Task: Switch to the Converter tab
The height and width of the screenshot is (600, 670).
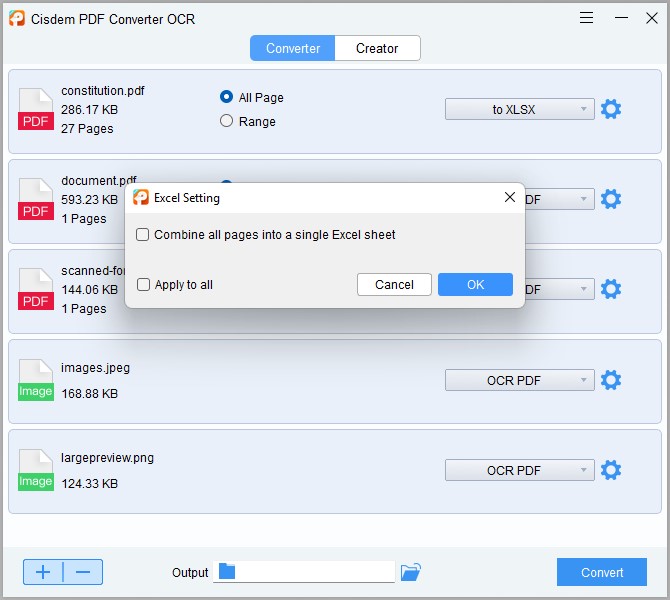Action: coord(293,48)
